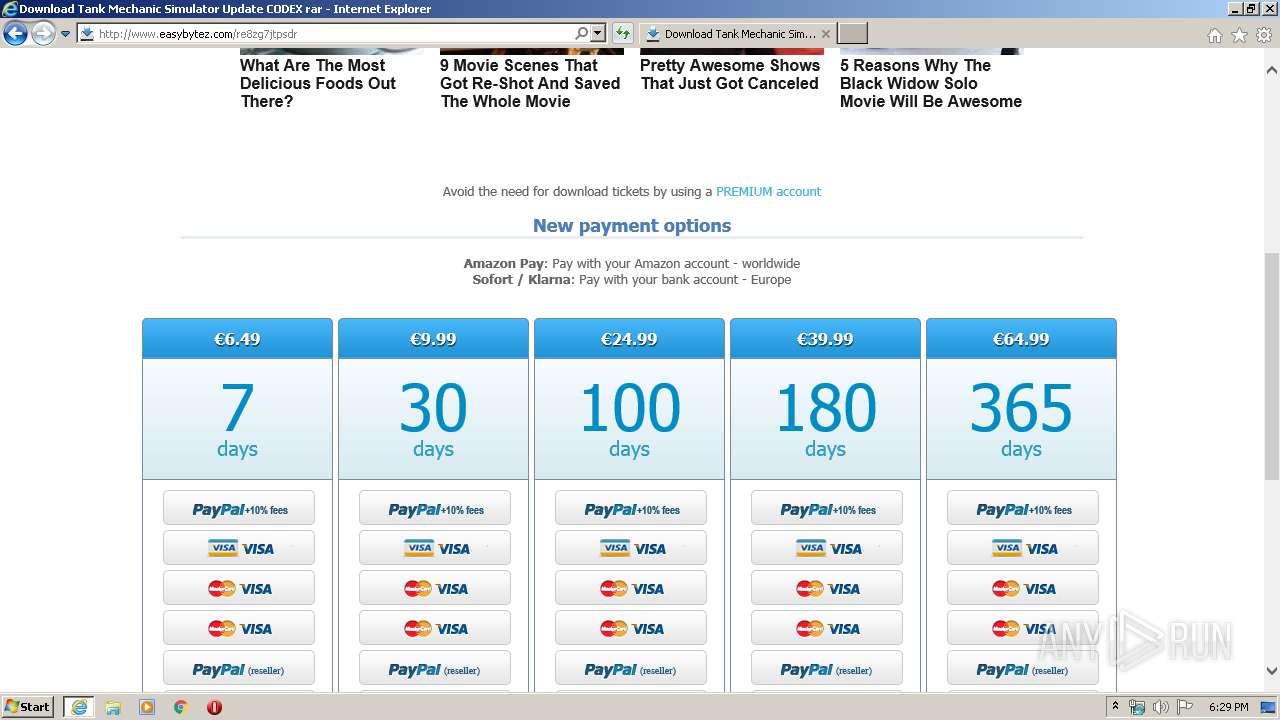Click the scroll up arrow

[1271, 70]
